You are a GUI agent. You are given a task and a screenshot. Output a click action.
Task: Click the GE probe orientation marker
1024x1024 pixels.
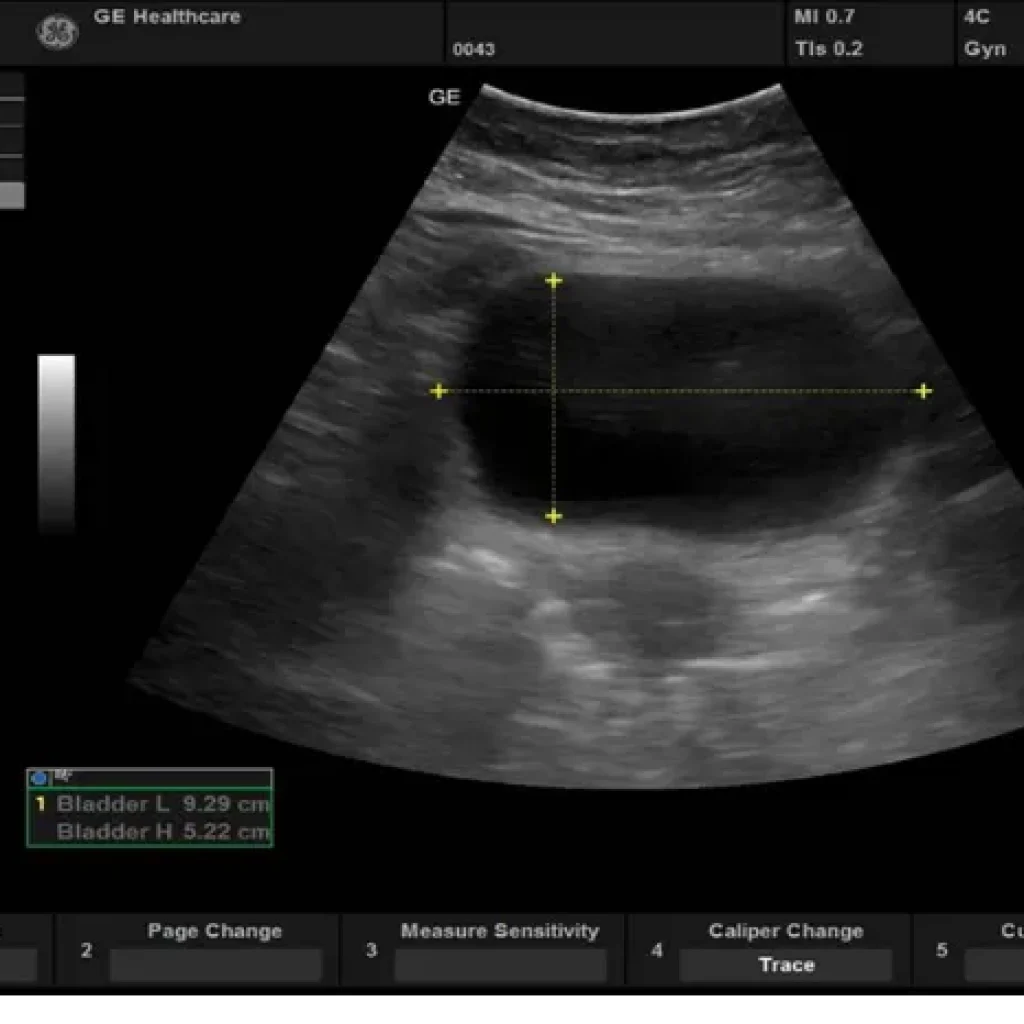444,97
